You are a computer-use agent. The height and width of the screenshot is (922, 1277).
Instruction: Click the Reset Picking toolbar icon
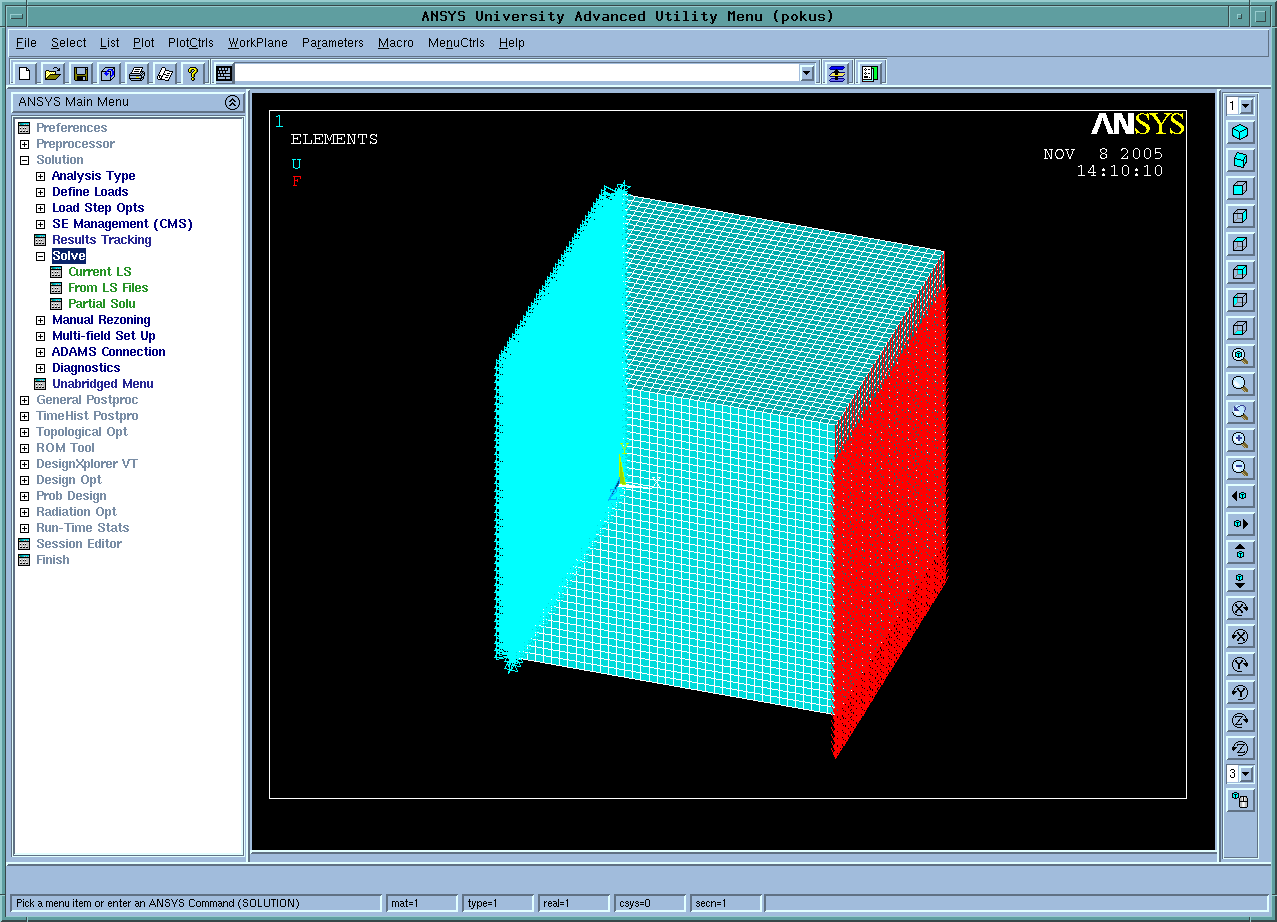(x=869, y=73)
